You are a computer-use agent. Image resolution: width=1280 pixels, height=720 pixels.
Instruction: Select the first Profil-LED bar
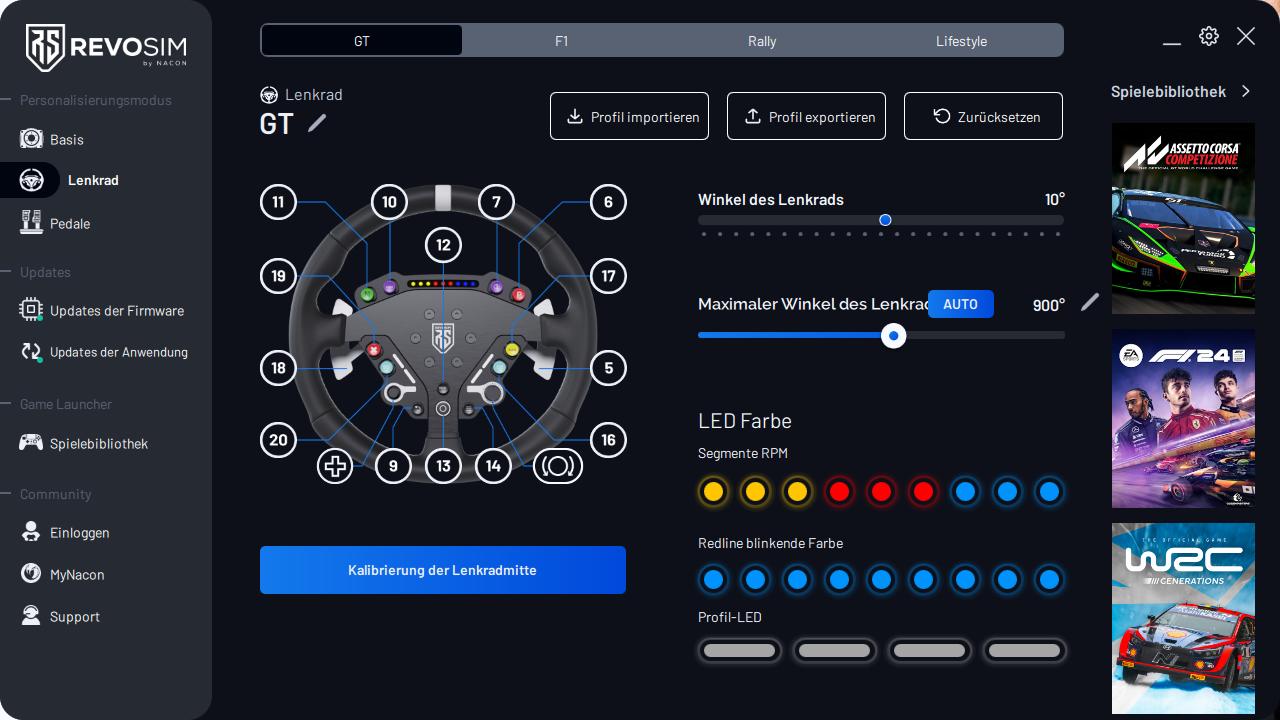click(740, 651)
